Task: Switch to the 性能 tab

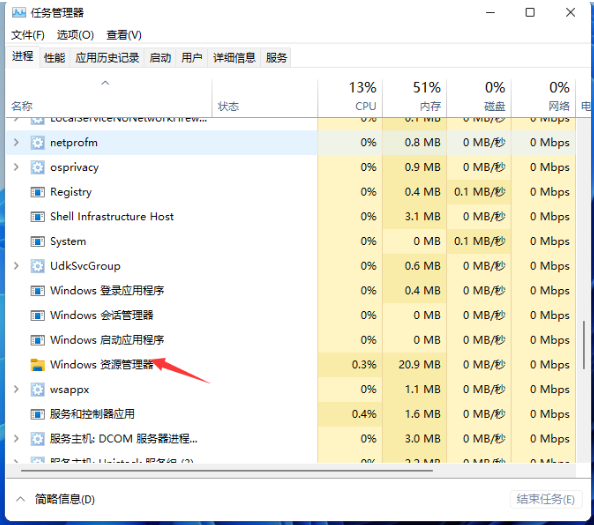Action: (55, 58)
